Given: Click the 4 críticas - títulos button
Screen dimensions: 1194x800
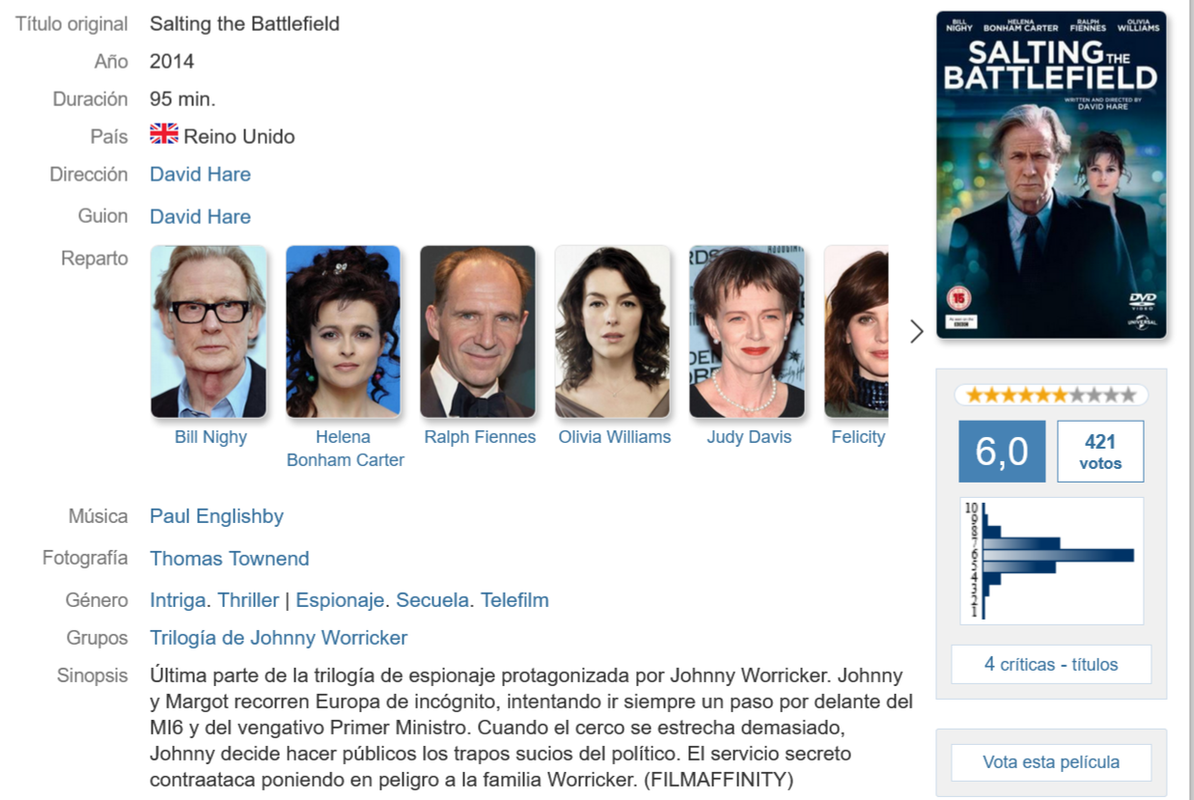Looking at the screenshot, I should coord(1051,665).
